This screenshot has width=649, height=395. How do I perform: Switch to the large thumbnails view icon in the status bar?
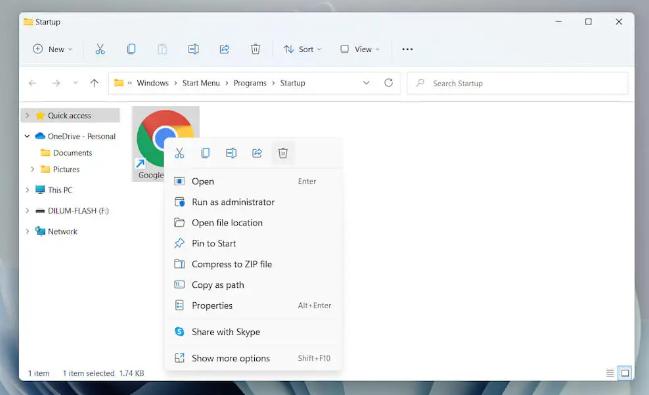click(x=625, y=373)
